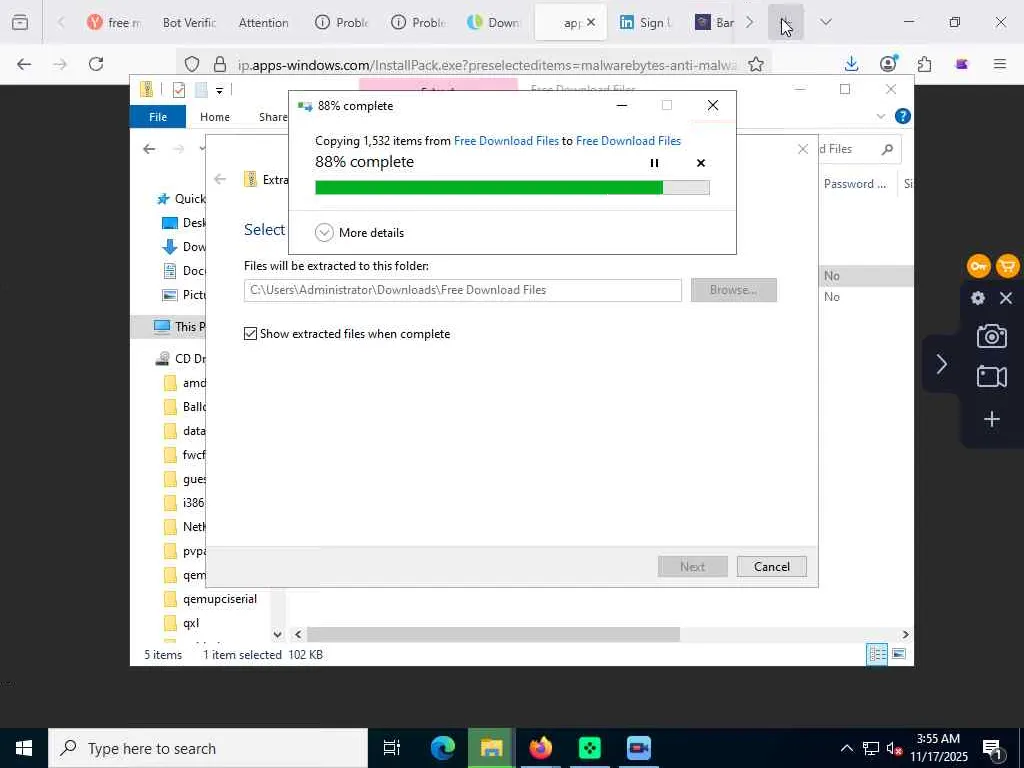The image size is (1024, 768).
Task: Bookmark this page with star icon
Action: click(x=756, y=64)
